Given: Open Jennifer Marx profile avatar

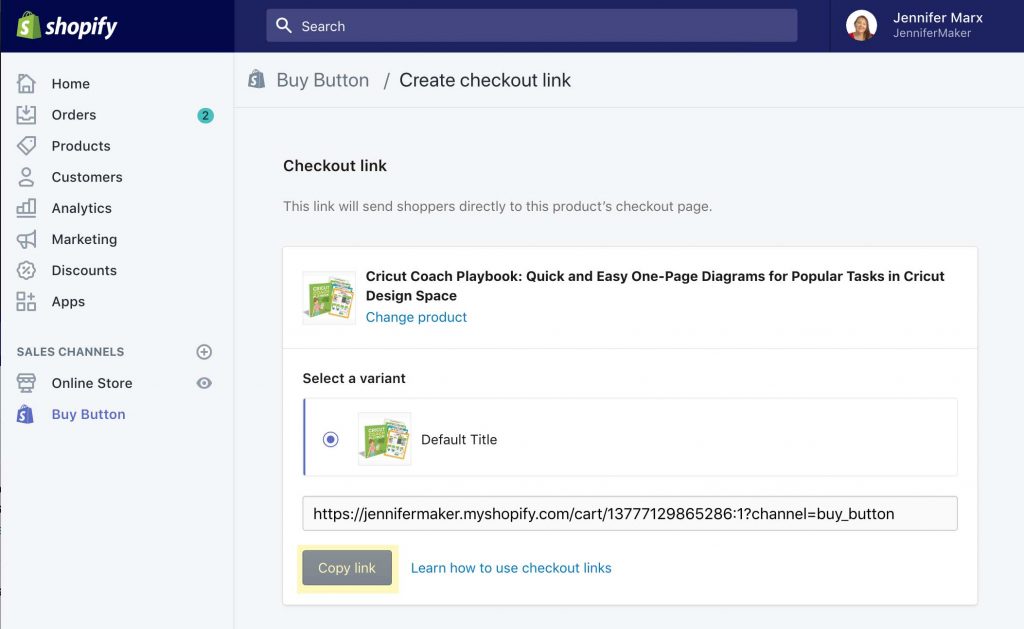Looking at the screenshot, I should pos(861,25).
